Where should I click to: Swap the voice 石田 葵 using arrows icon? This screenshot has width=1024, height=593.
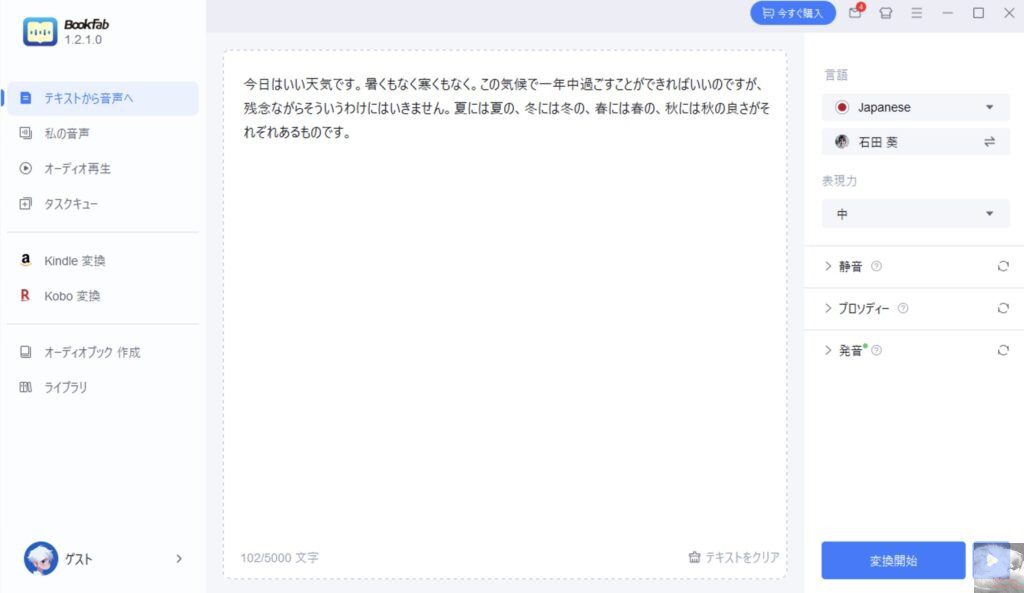(x=989, y=142)
